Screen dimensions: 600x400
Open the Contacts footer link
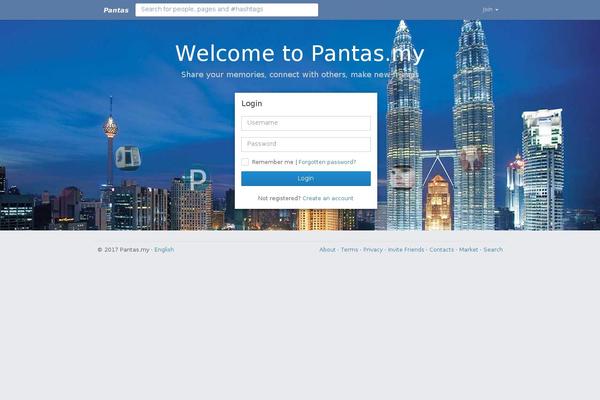pyautogui.click(x=442, y=250)
